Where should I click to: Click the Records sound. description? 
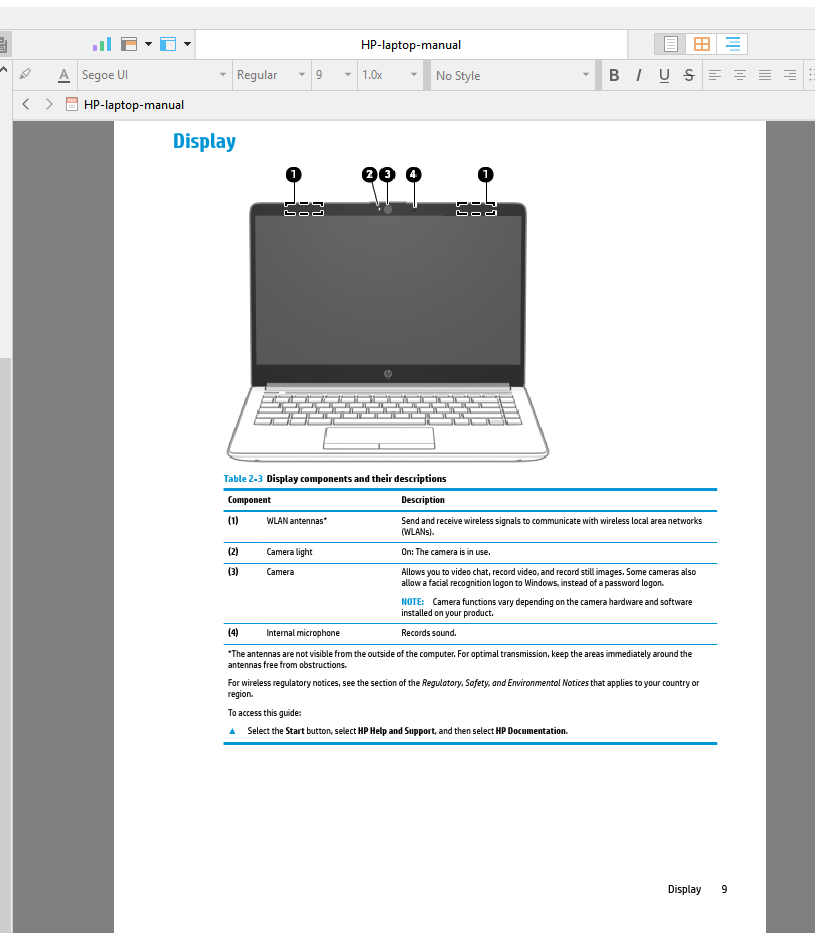tap(428, 633)
